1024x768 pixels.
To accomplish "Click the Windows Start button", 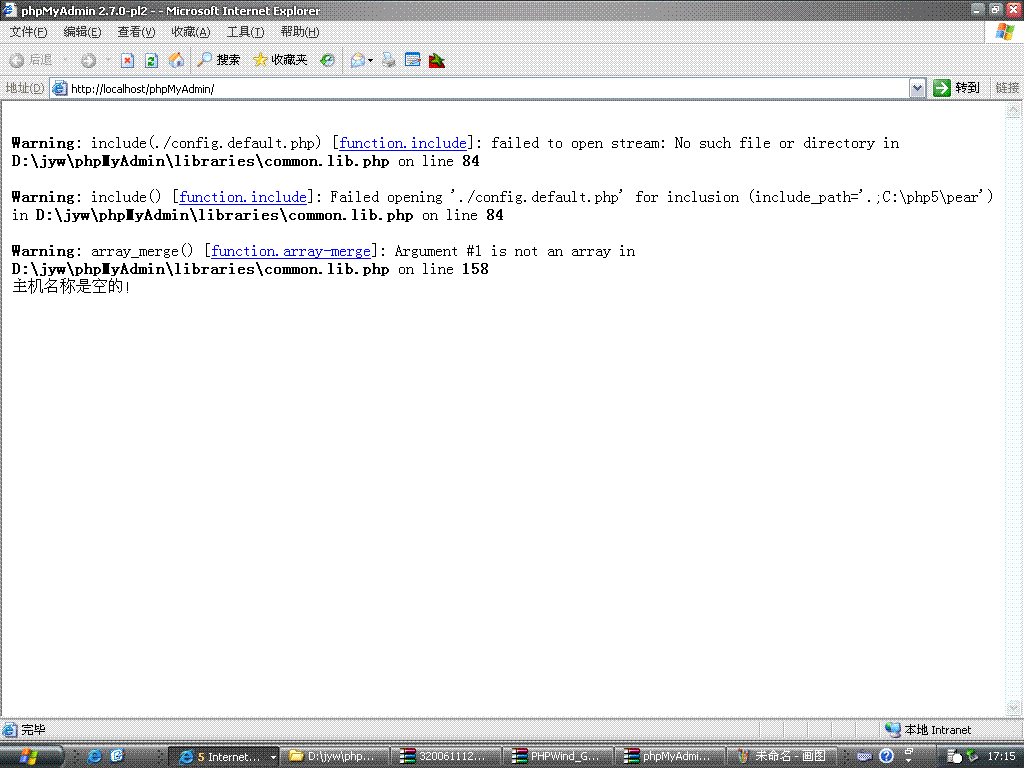I will (x=31, y=756).
